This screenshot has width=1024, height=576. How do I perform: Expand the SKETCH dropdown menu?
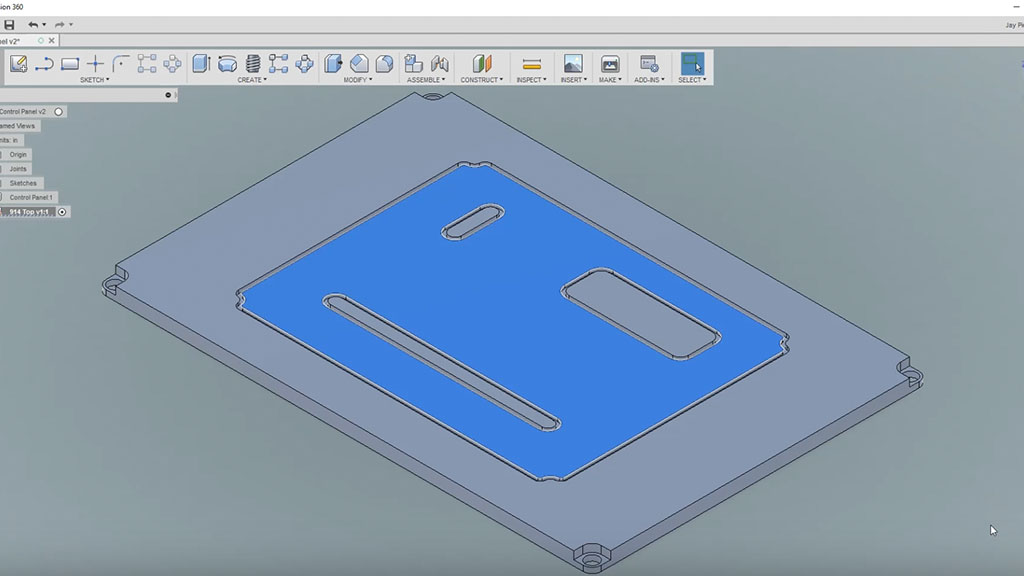click(95, 80)
